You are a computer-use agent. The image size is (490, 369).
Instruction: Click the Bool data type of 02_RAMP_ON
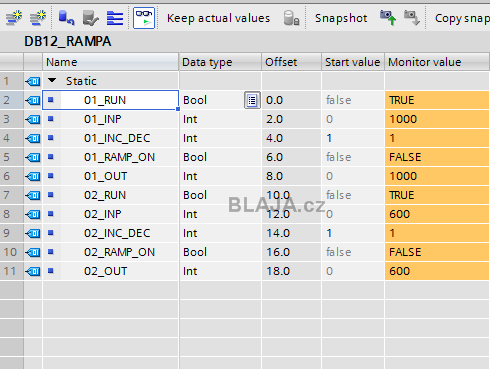(220, 252)
